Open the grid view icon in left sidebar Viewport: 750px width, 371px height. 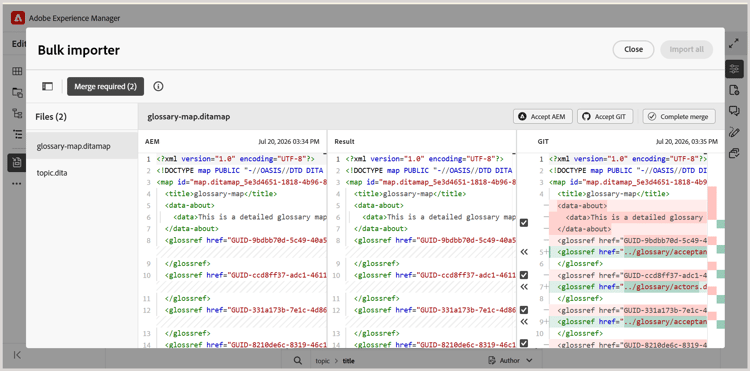coord(17,71)
